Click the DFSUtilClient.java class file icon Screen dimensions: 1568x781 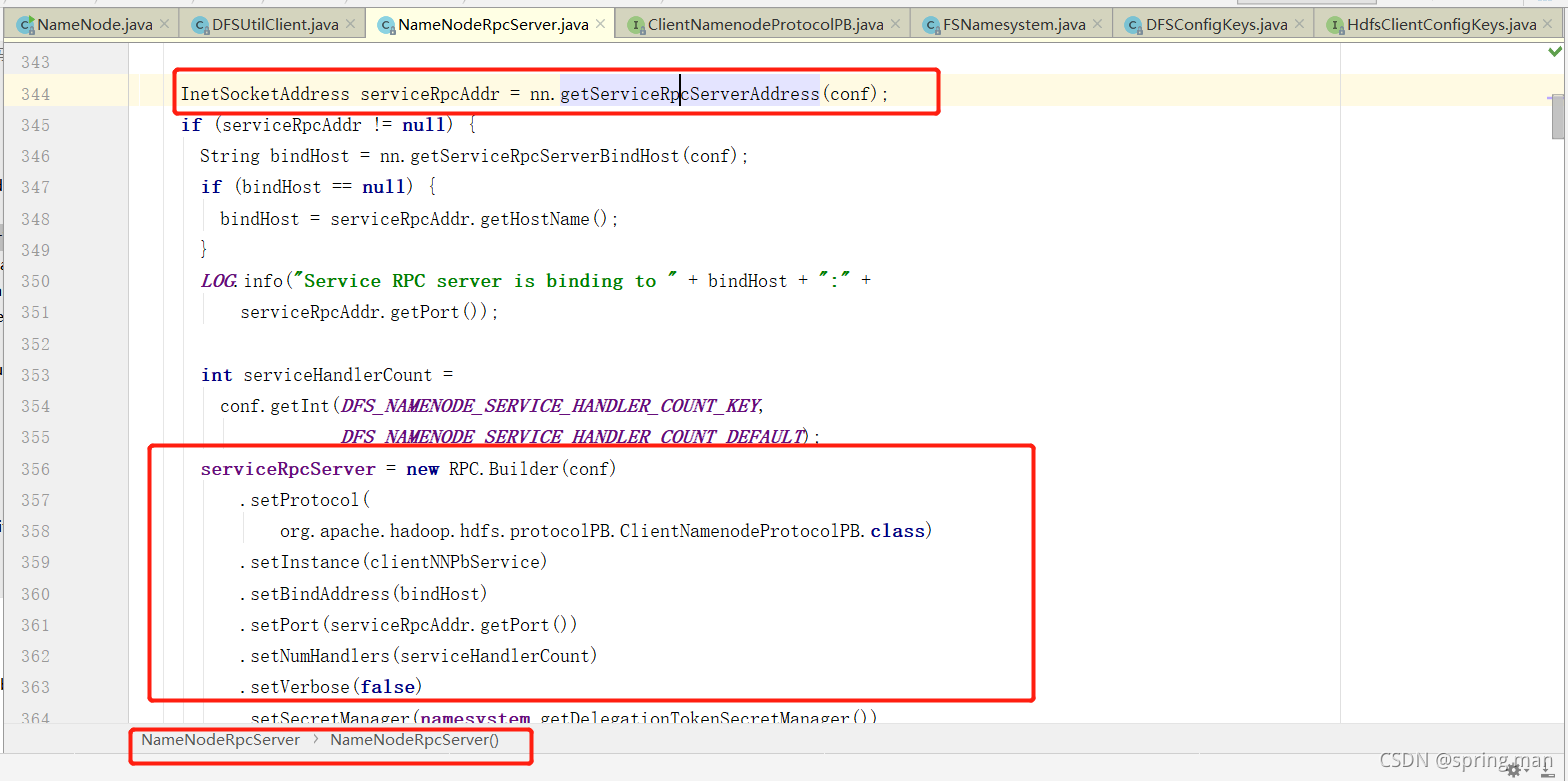click(x=199, y=24)
